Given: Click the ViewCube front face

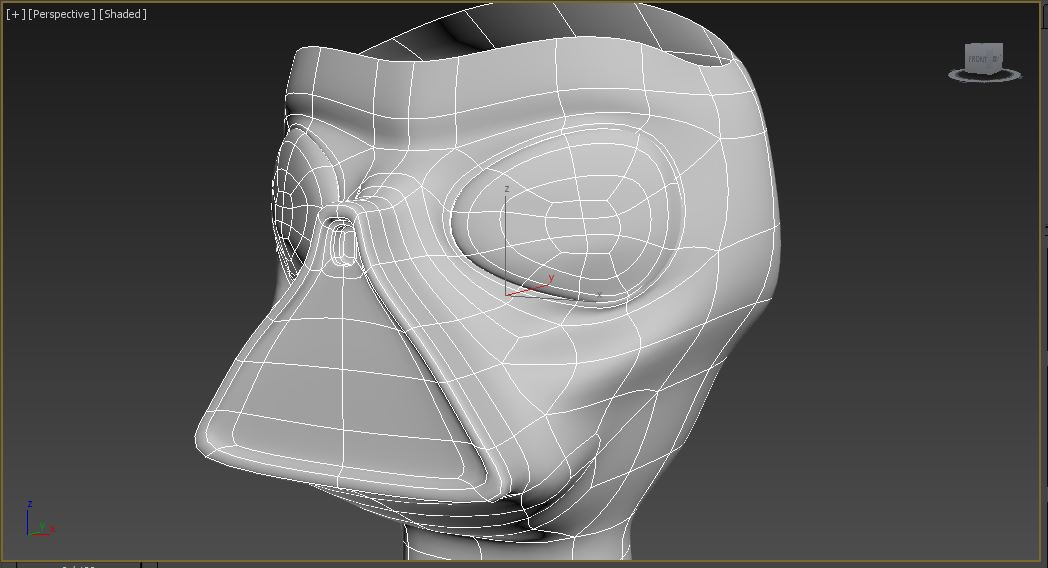Looking at the screenshot, I should [980, 58].
